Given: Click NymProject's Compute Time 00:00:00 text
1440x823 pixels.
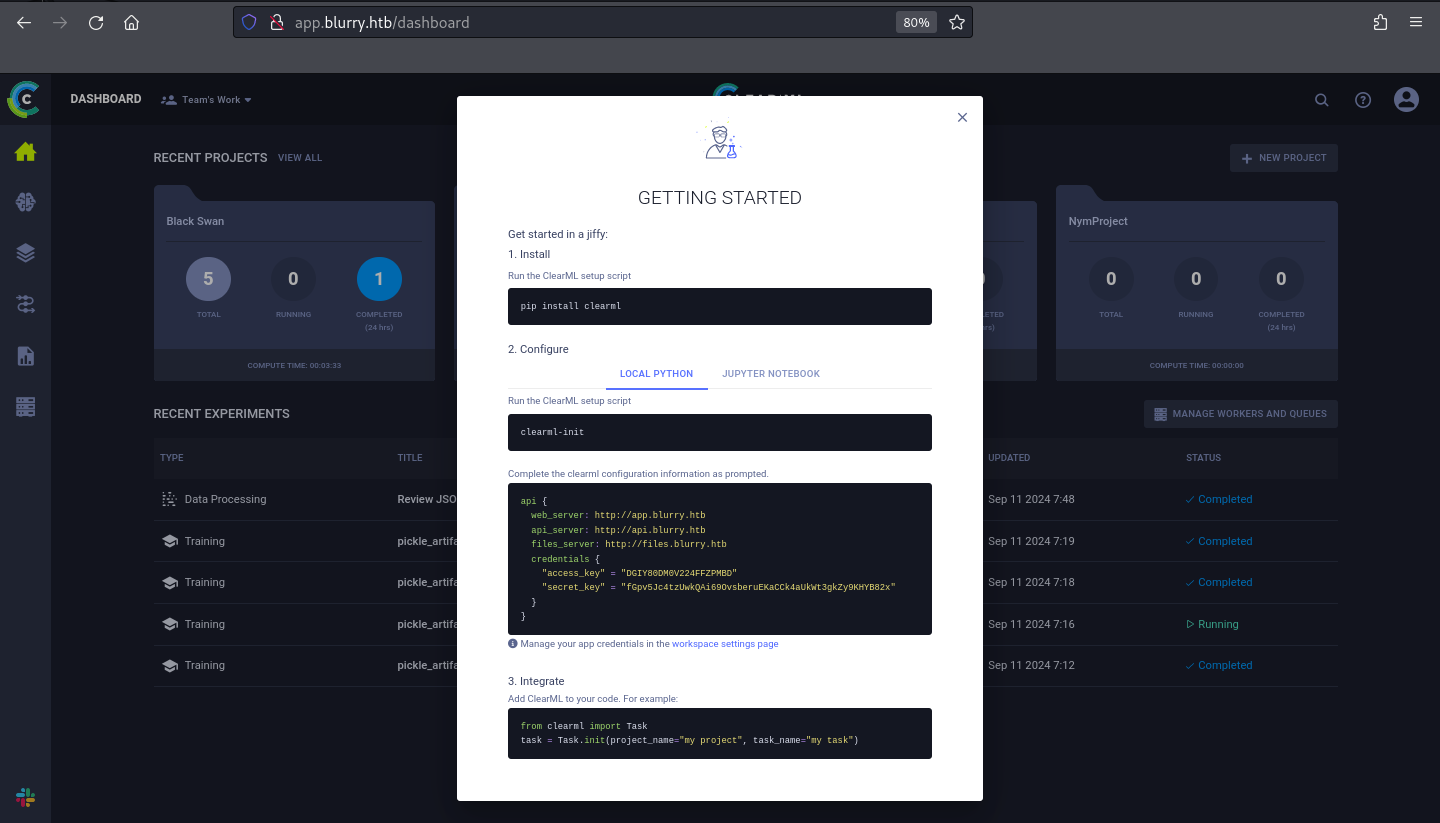Looking at the screenshot, I should (x=1197, y=366).
